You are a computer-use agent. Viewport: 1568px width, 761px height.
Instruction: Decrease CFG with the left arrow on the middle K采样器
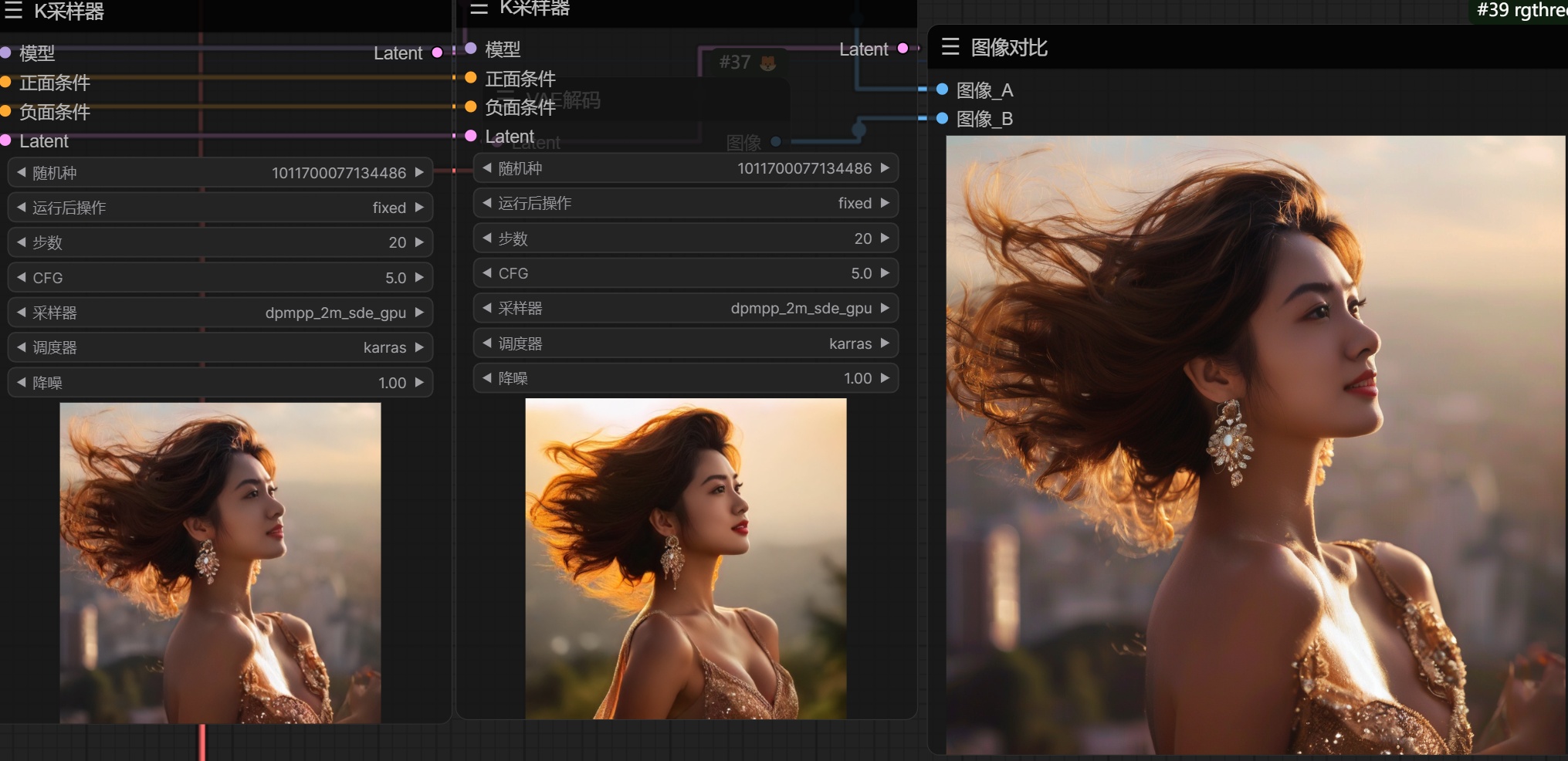(486, 272)
